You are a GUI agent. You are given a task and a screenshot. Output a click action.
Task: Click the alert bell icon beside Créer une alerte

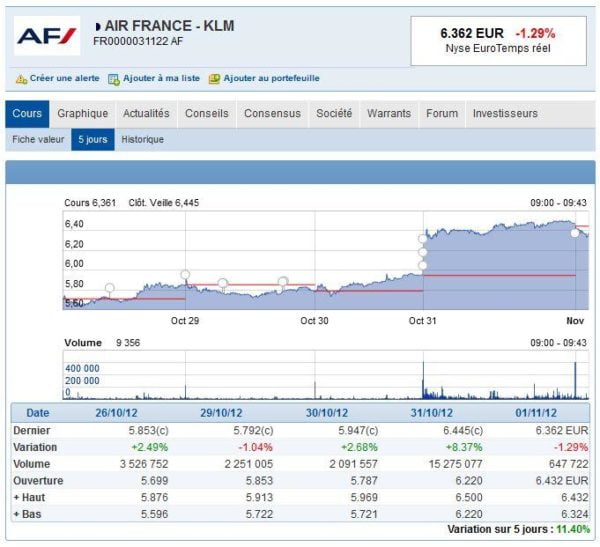coord(21,79)
